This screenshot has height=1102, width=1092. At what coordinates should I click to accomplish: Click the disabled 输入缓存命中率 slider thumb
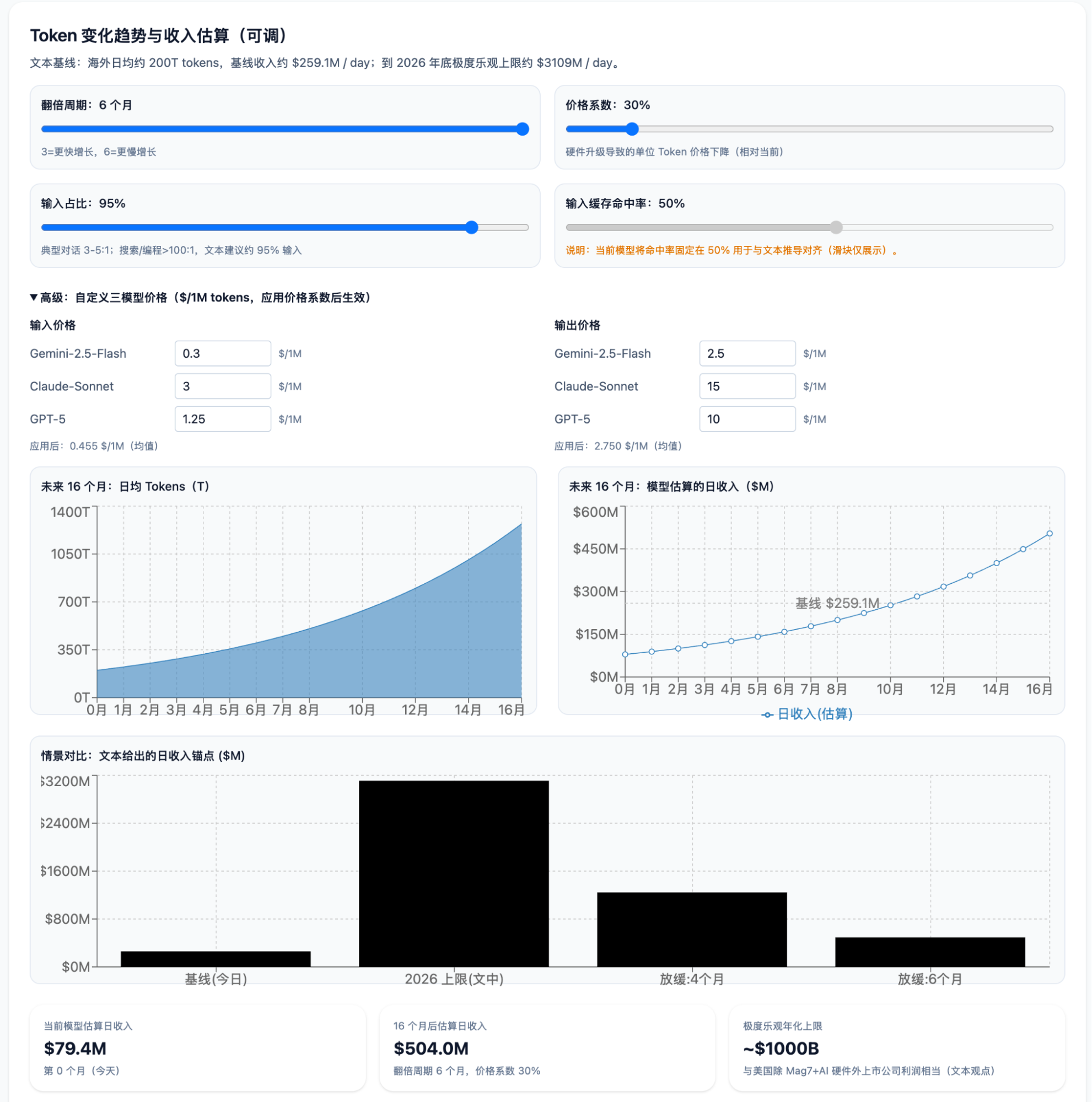(836, 228)
